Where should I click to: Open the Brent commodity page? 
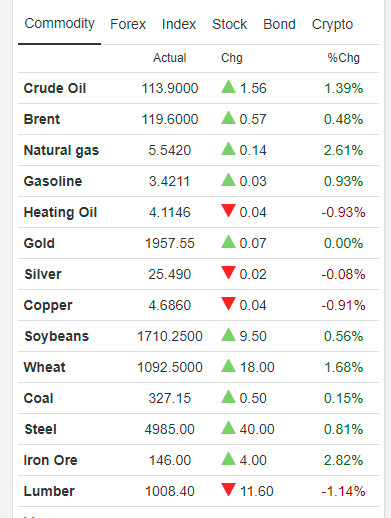[x=42, y=119]
